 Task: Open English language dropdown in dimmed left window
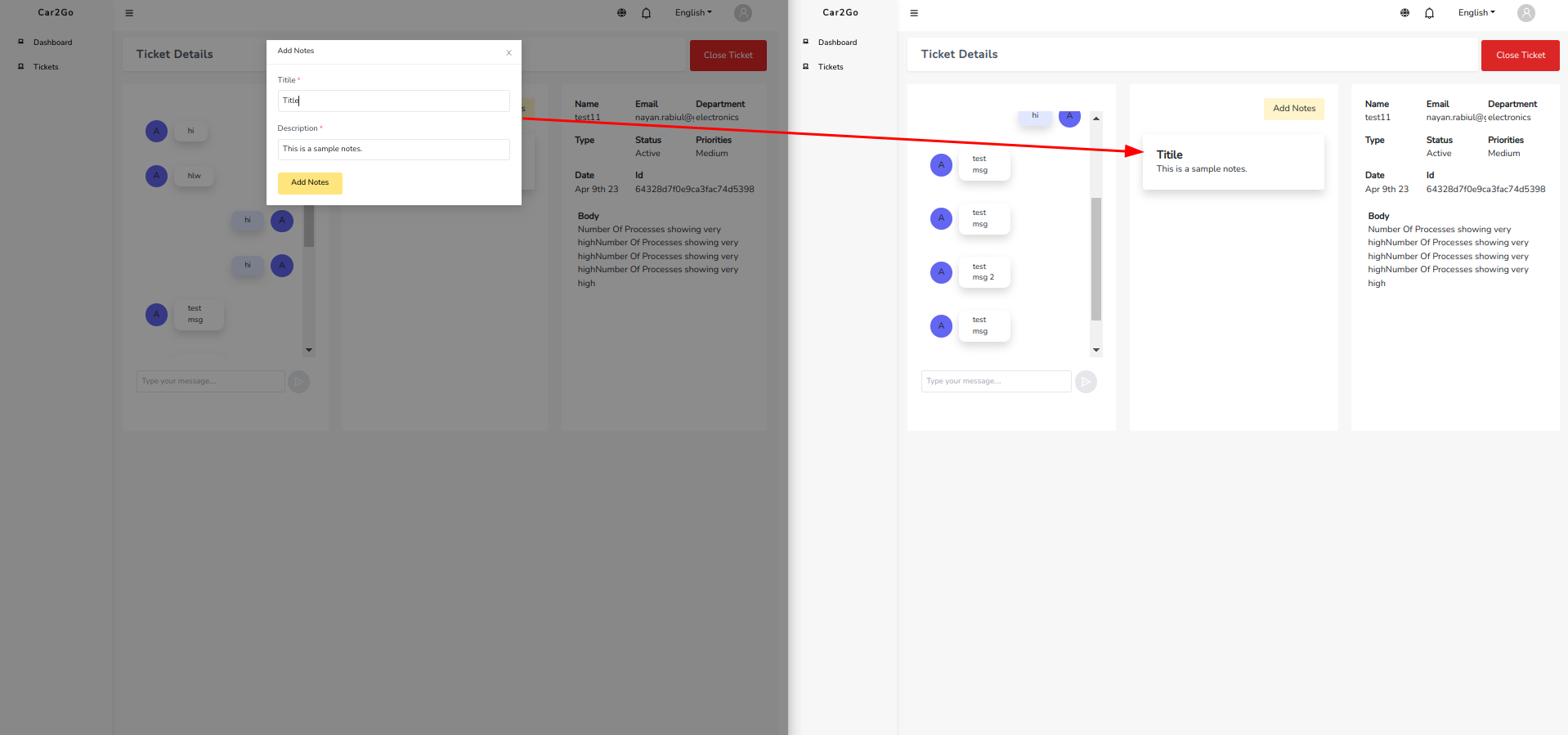(x=692, y=13)
